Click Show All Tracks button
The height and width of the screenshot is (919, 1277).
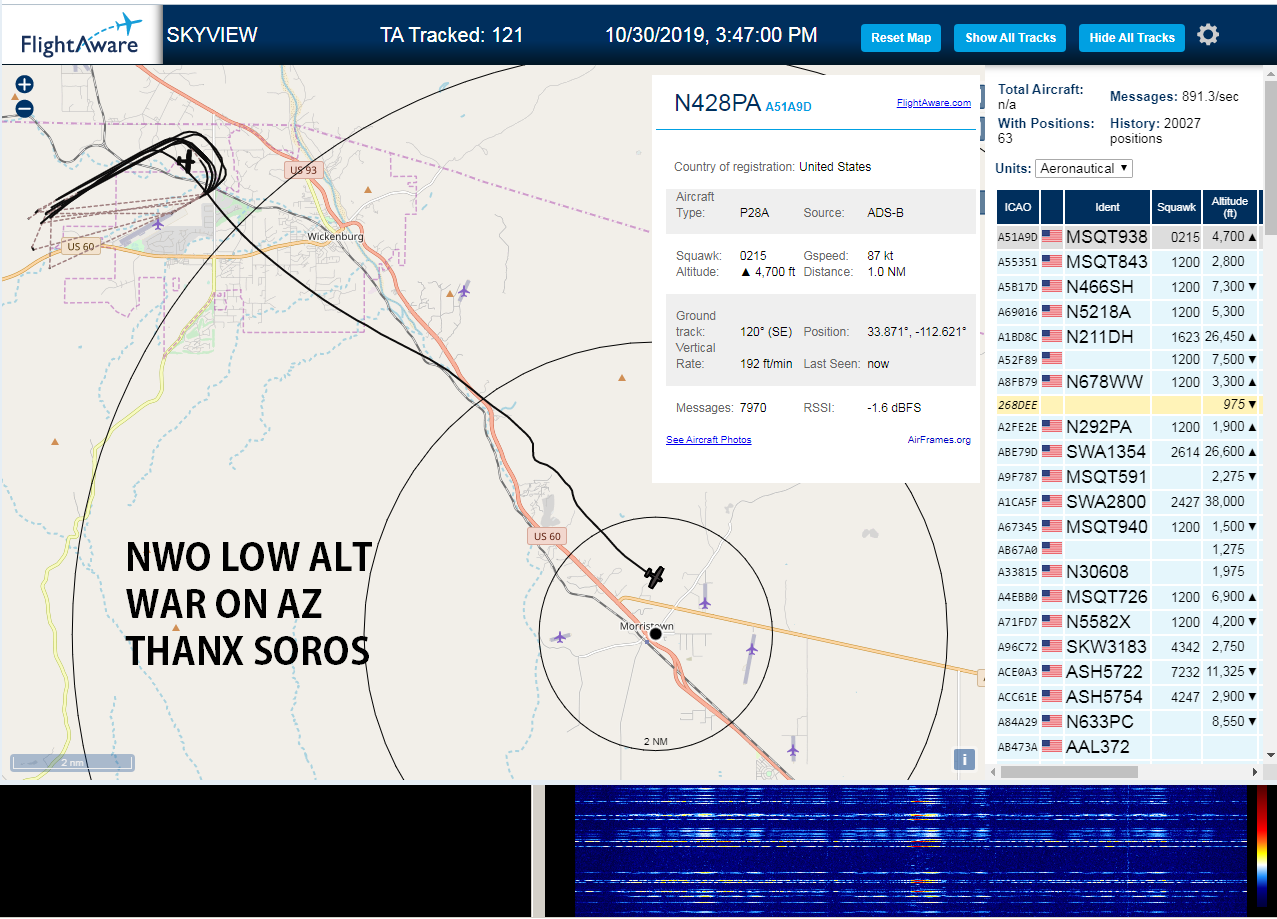click(x=1010, y=38)
